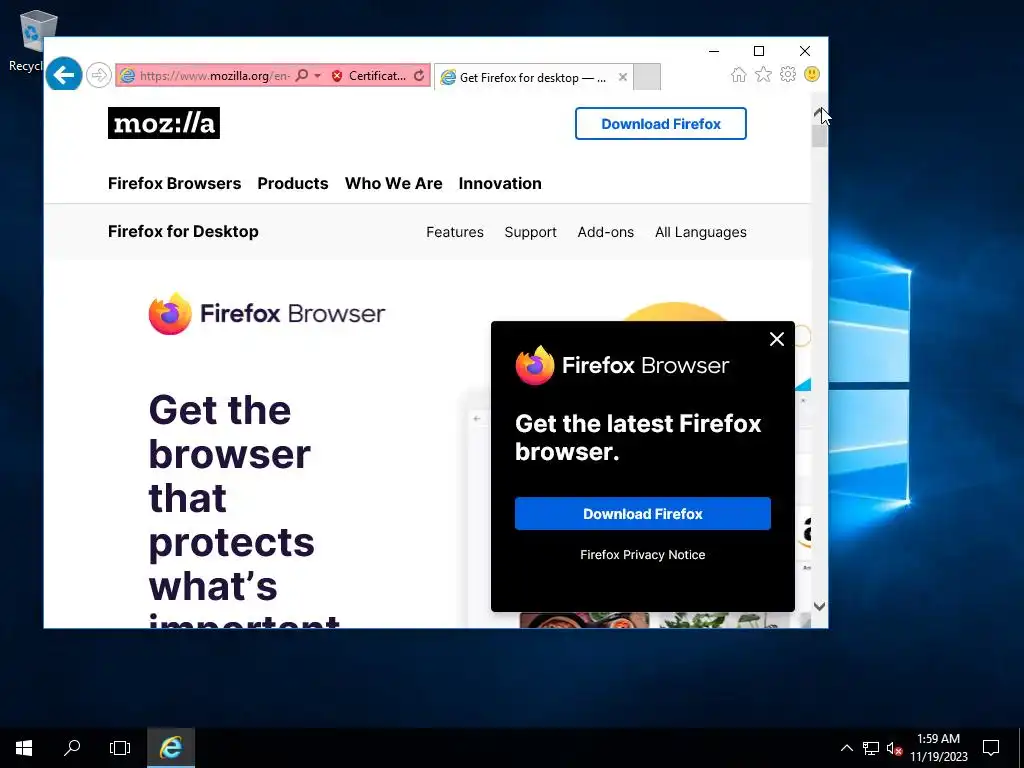Image resolution: width=1024 pixels, height=768 pixels.
Task: Open the notification center icon
Action: pos(991,748)
